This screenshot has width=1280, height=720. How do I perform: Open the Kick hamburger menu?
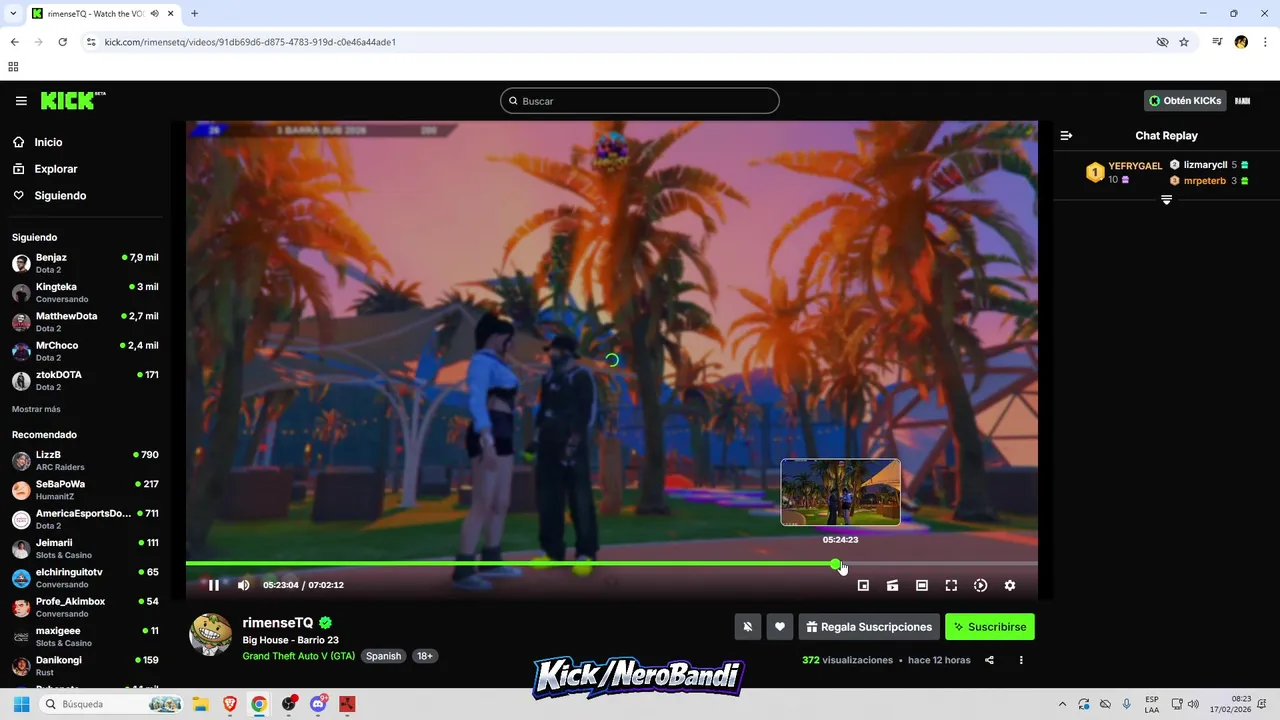21,101
